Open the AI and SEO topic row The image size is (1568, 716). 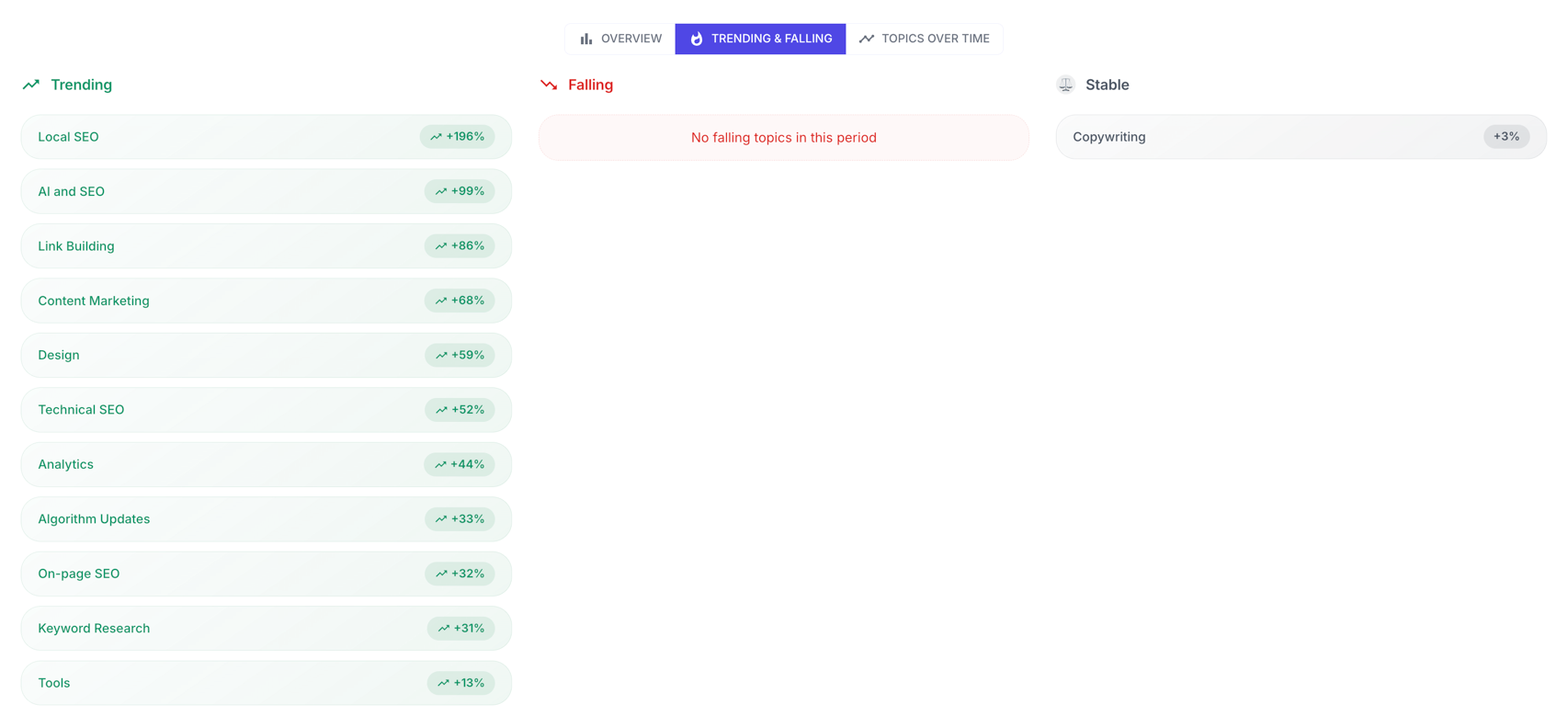click(x=267, y=191)
